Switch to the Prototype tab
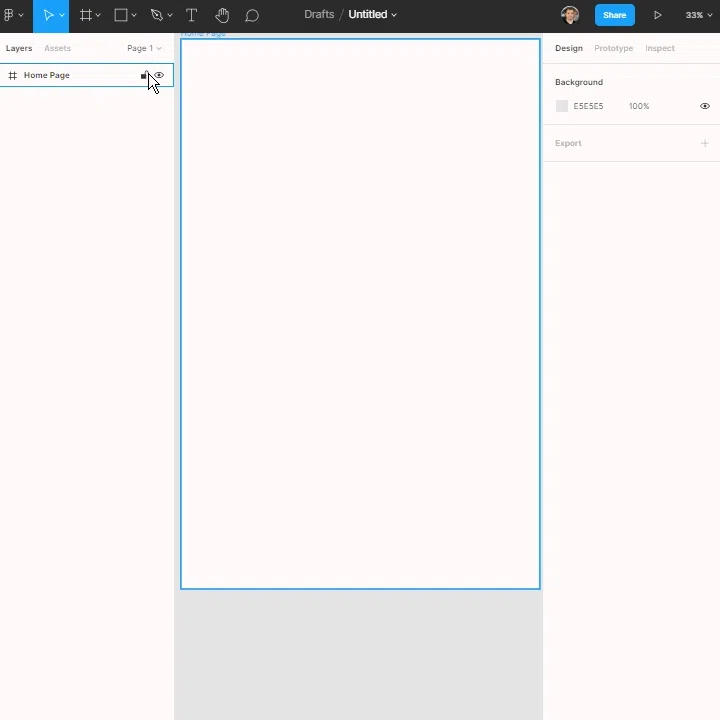720x720 pixels. (x=613, y=48)
